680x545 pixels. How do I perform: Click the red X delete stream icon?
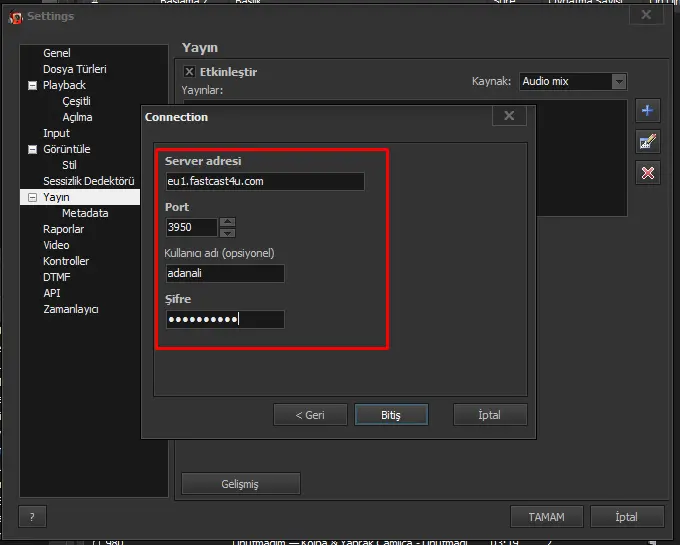[647, 173]
